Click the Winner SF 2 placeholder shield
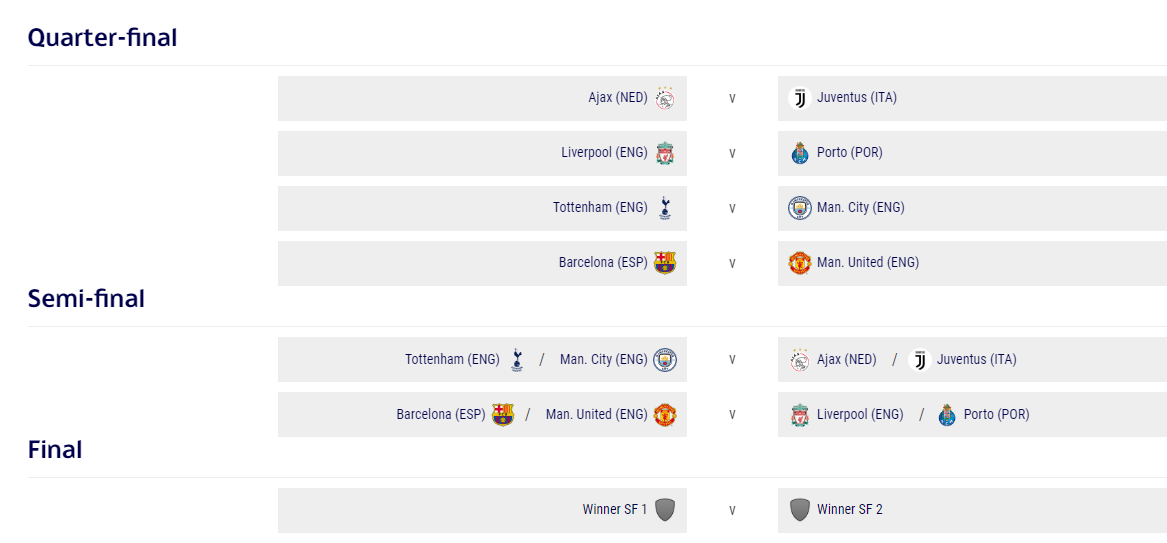Screen dimensions: 1167x543 click(x=799, y=510)
